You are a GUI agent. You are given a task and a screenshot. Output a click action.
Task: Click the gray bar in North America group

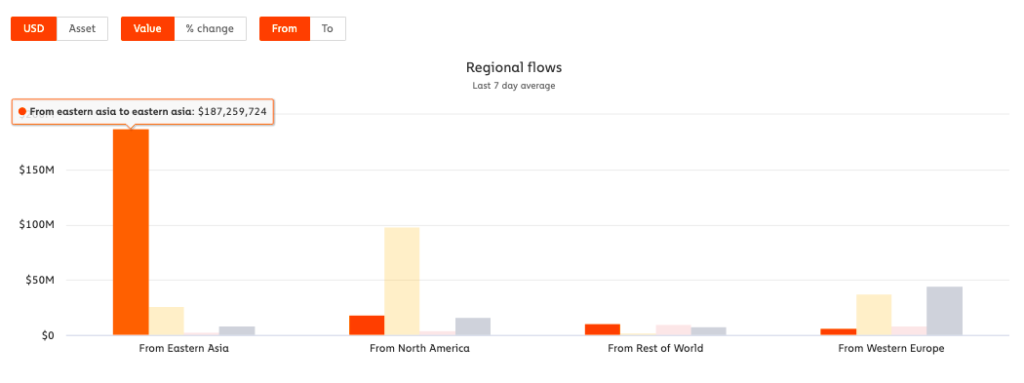473,327
